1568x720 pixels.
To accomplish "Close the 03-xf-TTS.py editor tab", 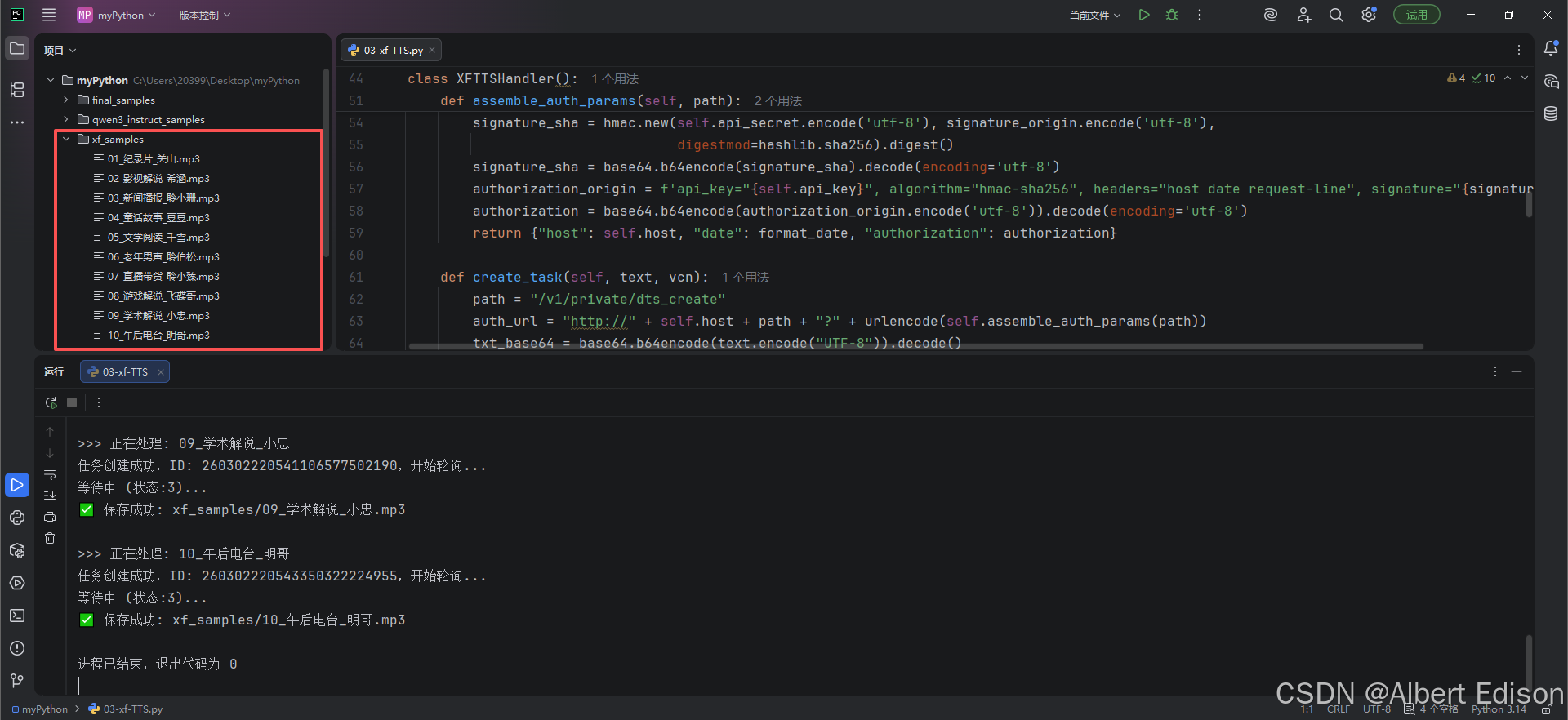I will click(432, 50).
